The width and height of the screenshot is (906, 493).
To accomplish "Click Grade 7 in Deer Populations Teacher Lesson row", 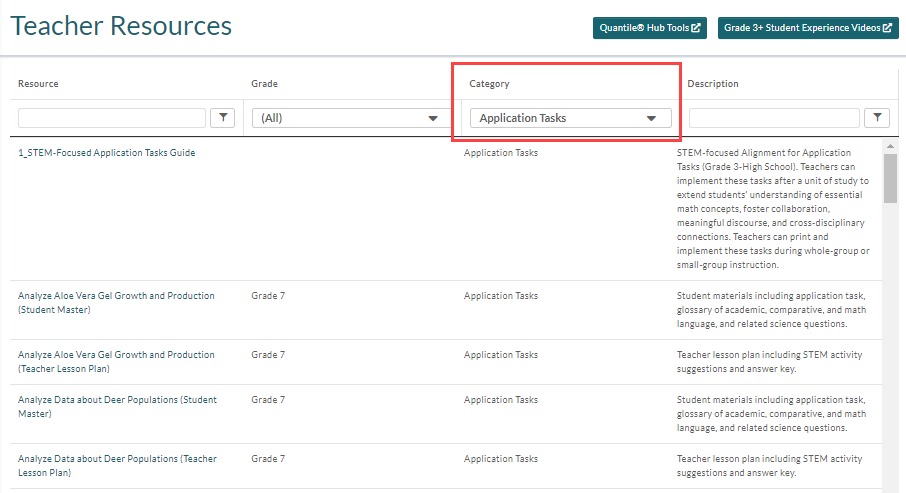I will pos(268,458).
